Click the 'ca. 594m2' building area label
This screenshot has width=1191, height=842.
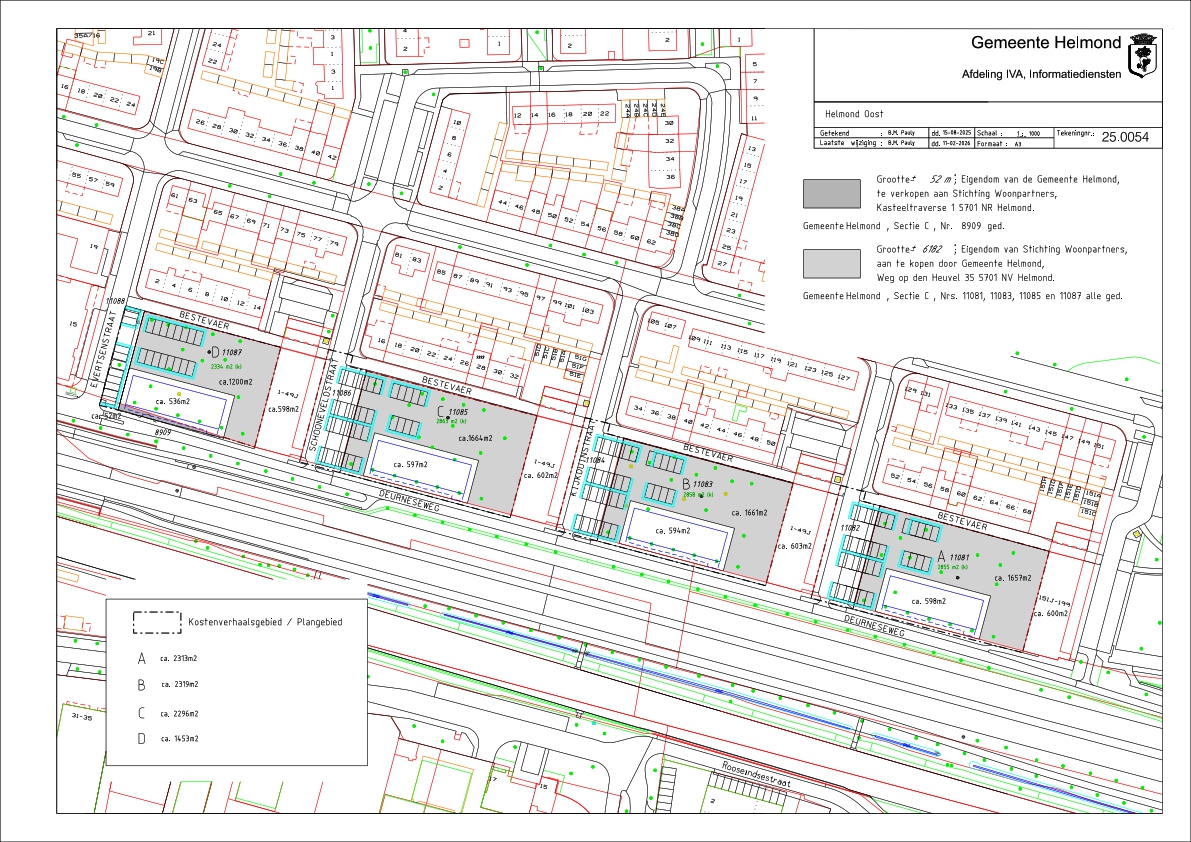tap(672, 530)
